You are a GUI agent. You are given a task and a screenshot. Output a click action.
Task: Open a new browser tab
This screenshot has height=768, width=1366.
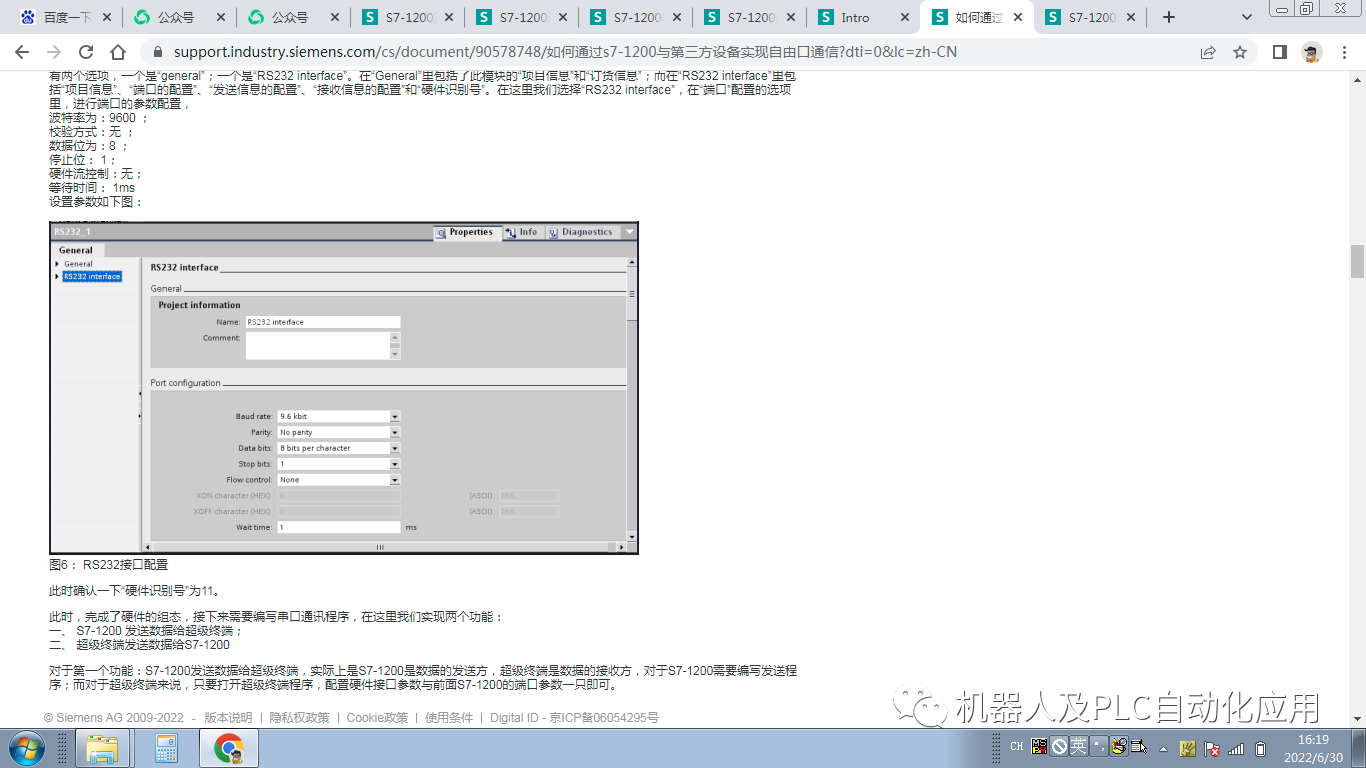[1169, 17]
